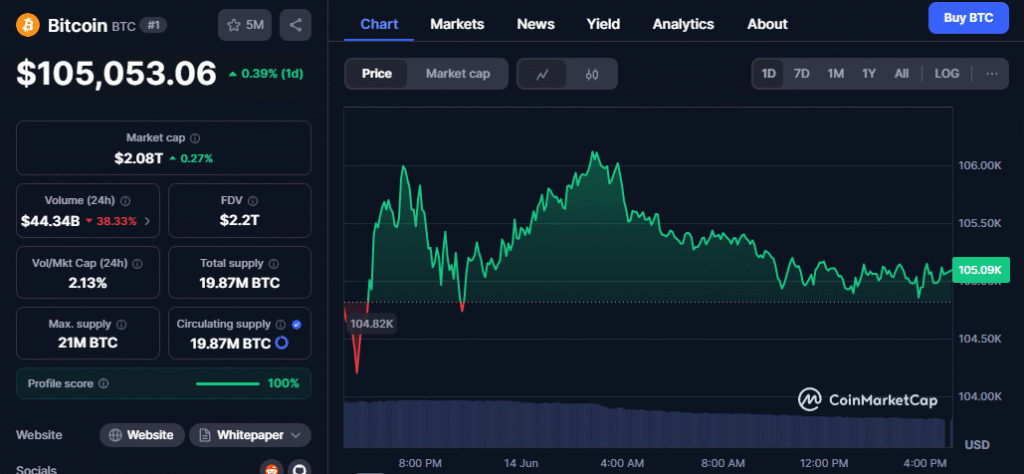Open the Reddit social icon
1024x474 pixels.
272,469
